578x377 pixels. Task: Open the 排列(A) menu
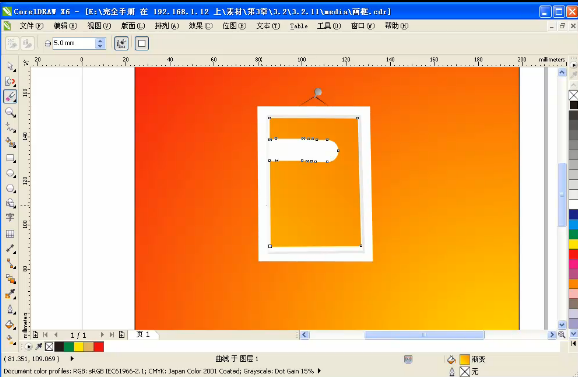pos(167,26)
